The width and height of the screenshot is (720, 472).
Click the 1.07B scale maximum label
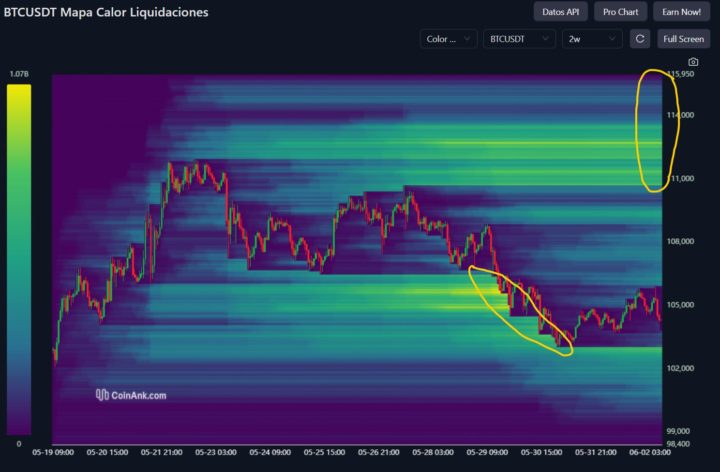pyautogui.click(x=19, y=74)
